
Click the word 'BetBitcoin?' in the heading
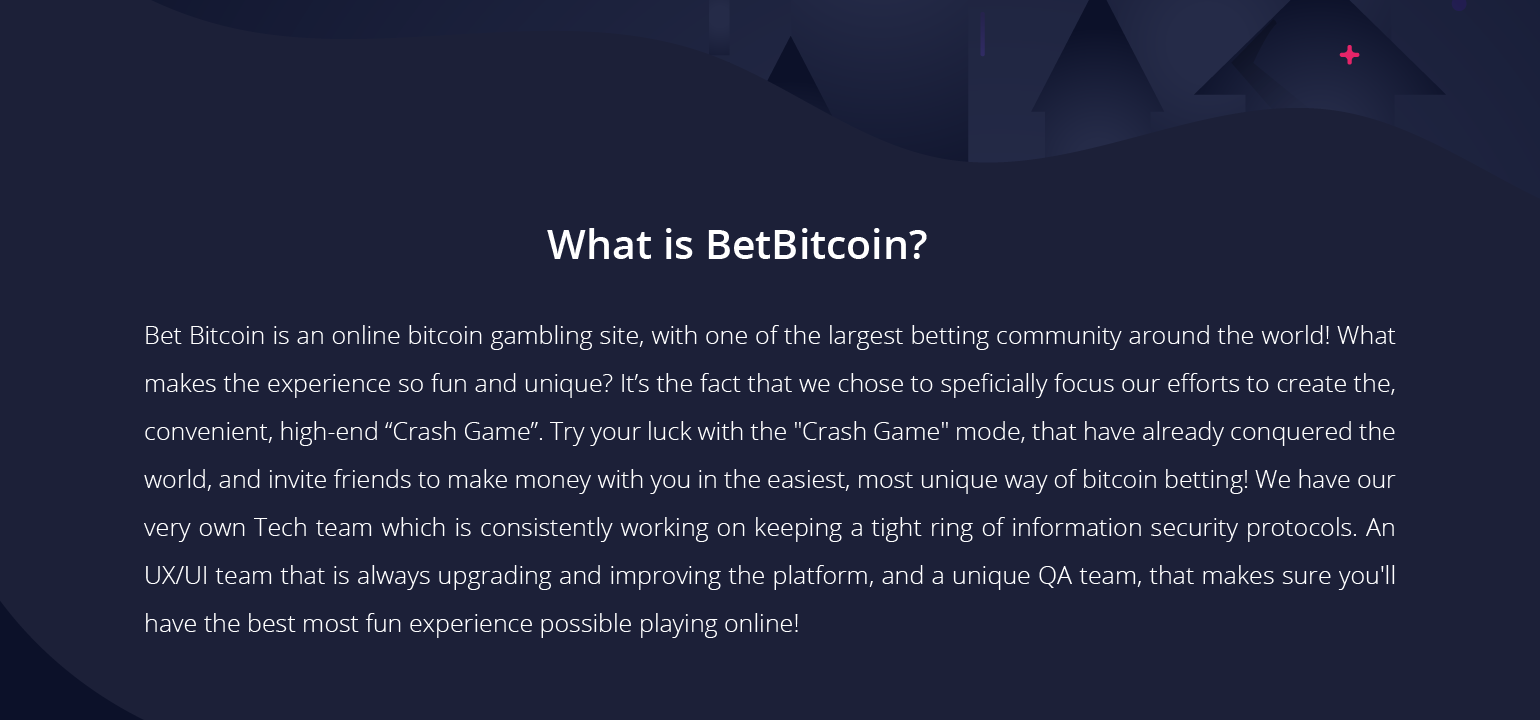[817, 245]
